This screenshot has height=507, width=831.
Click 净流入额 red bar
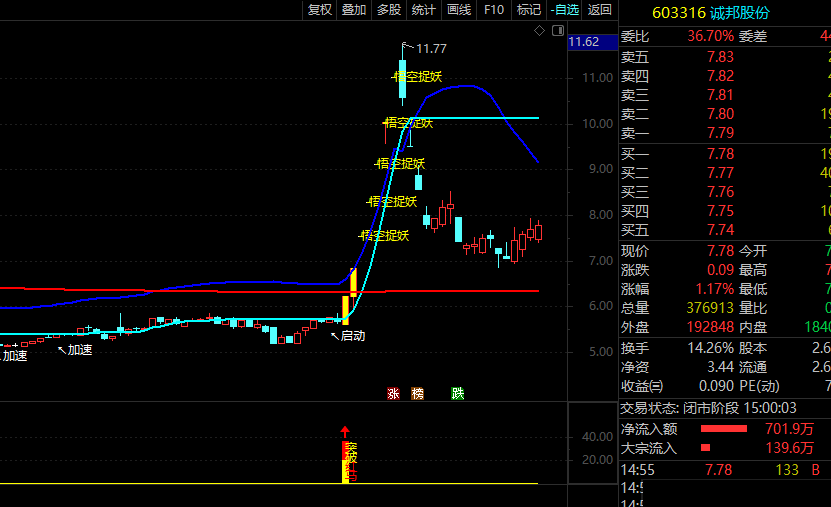pyautogui.click(x=723, y=429)
